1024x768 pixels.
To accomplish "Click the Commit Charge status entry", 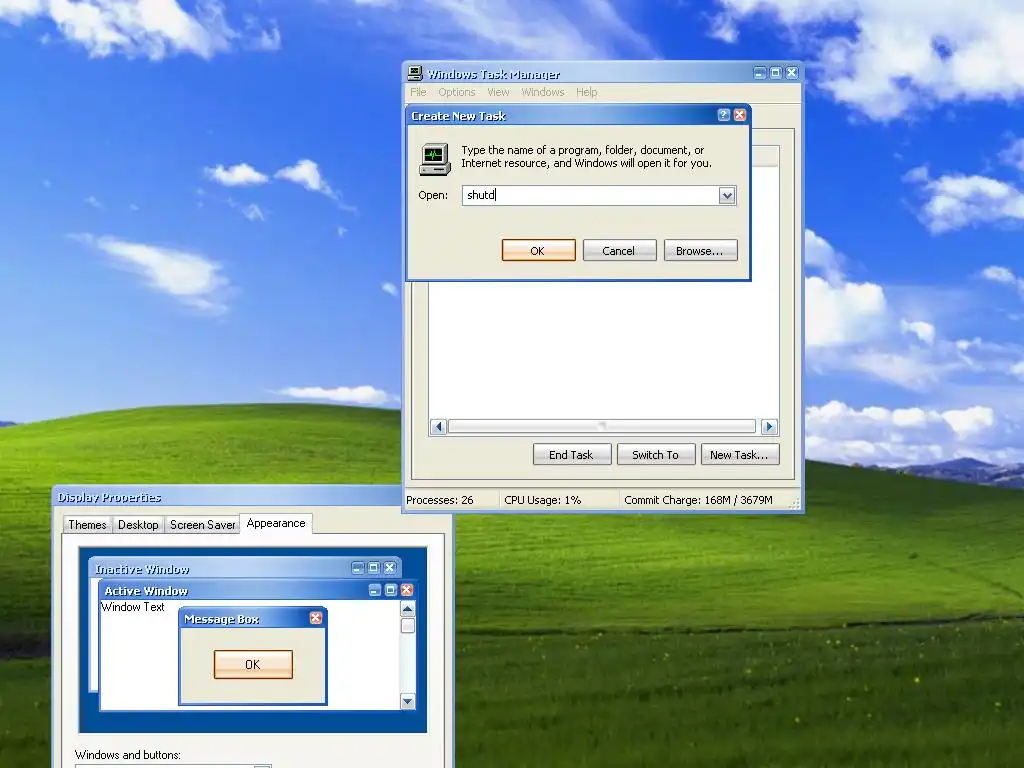I will point(698,500).
